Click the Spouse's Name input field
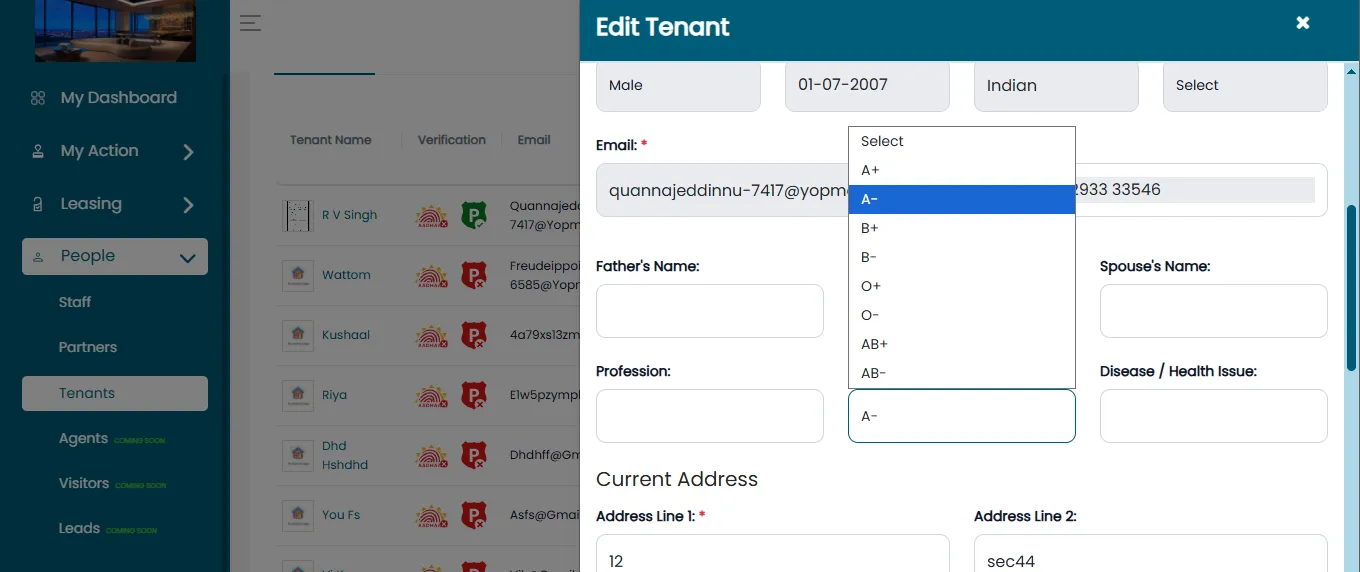This screenshot has width=1360, height=572. click(x=1214, y=311)
